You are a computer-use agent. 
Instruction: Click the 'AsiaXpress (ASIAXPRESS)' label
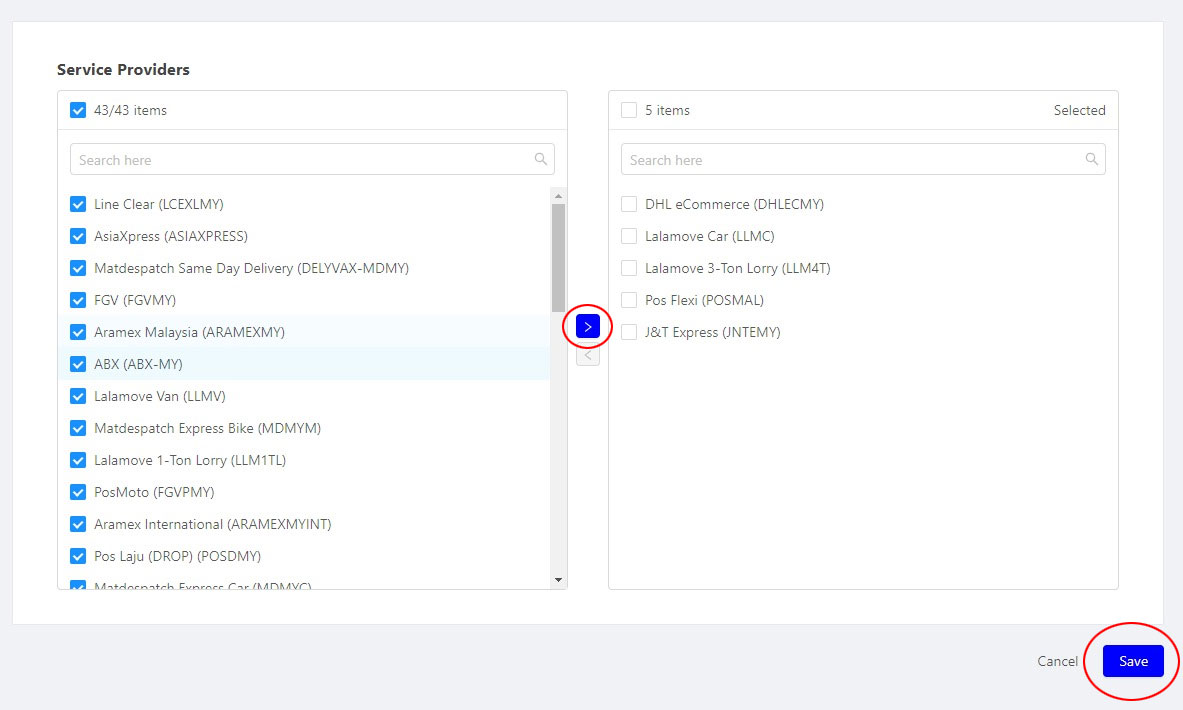coord(171,236)
